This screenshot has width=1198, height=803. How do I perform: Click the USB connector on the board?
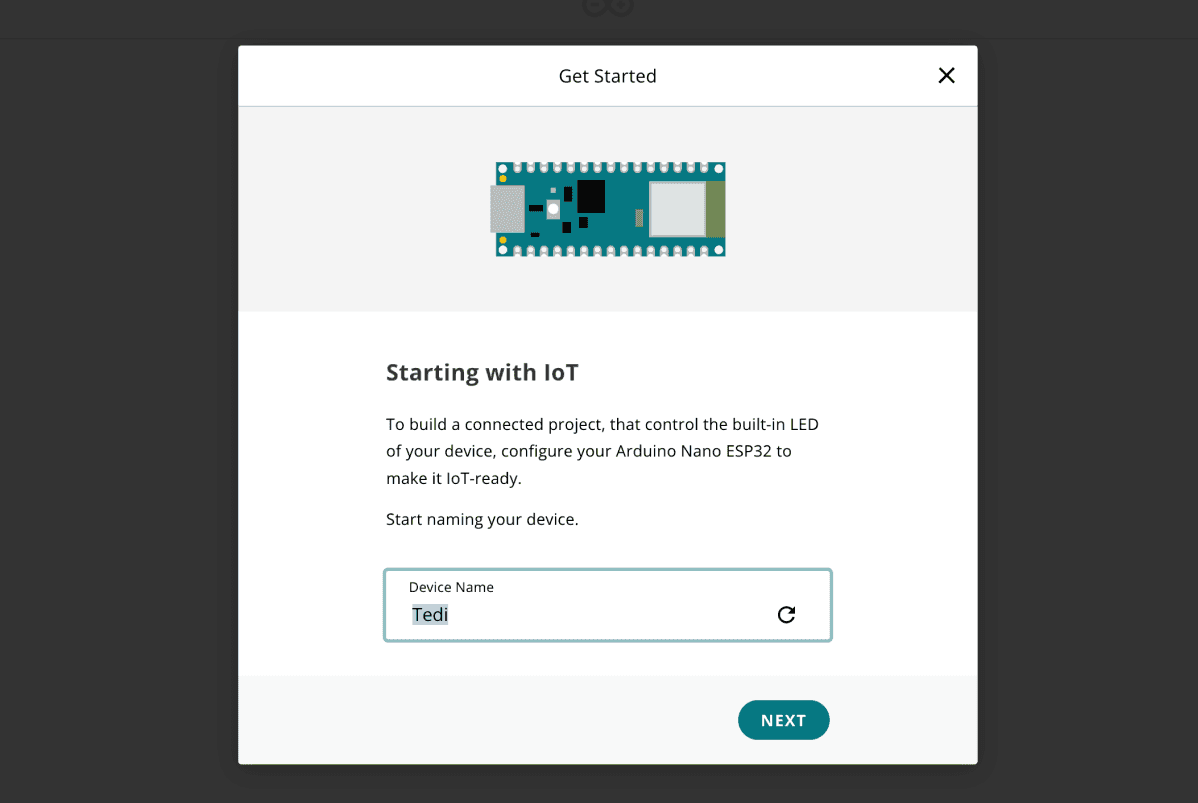[x=507, y=209]
